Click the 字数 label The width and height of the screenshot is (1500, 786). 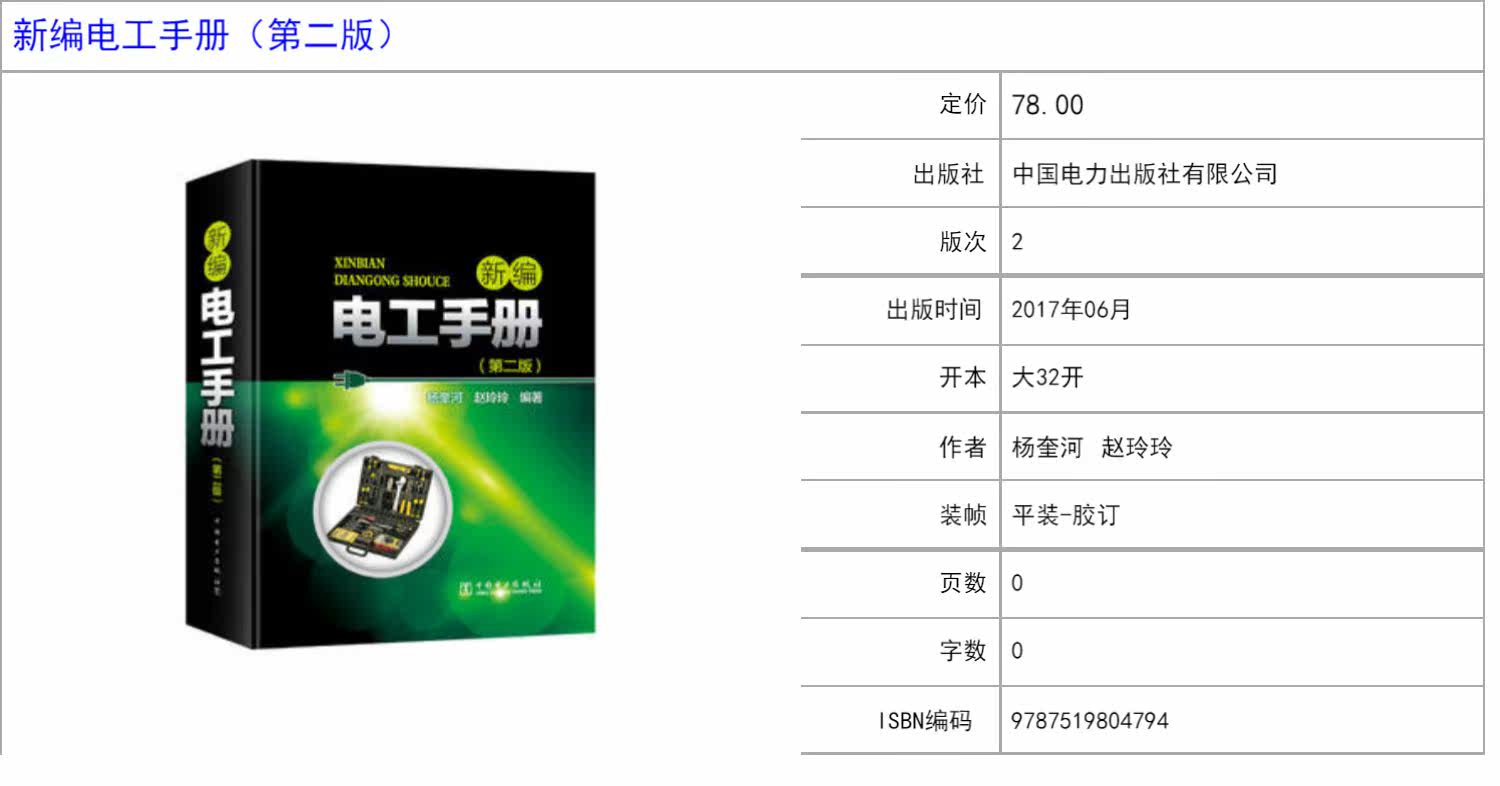[963, 651]
